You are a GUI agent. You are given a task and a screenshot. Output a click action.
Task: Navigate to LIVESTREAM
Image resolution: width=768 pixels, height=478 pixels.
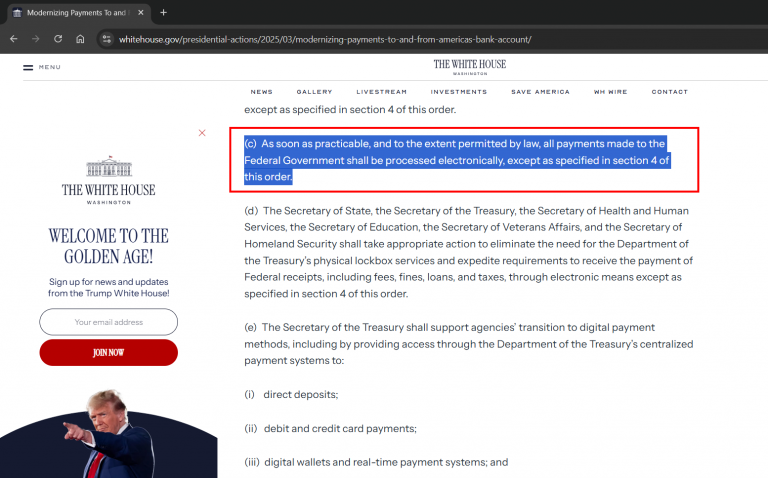(382, 92)
